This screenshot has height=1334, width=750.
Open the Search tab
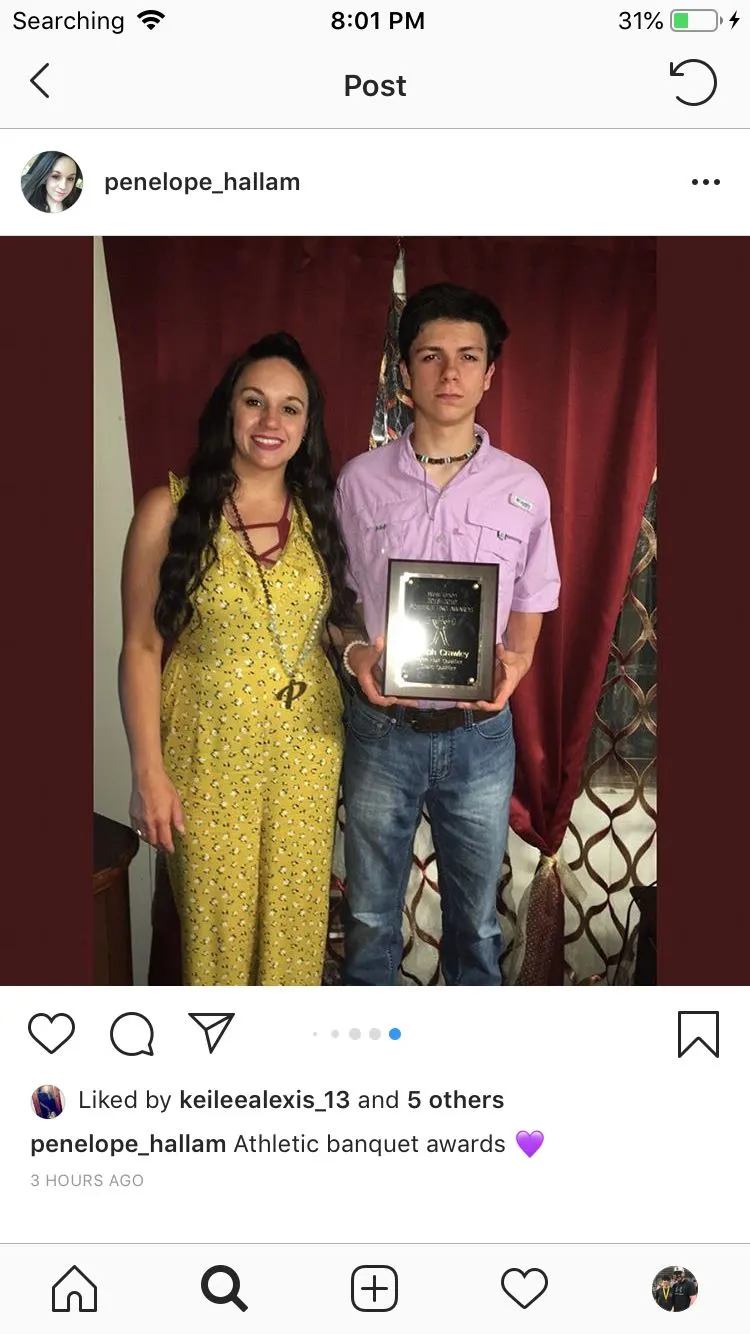click(x=224, y=1288)
